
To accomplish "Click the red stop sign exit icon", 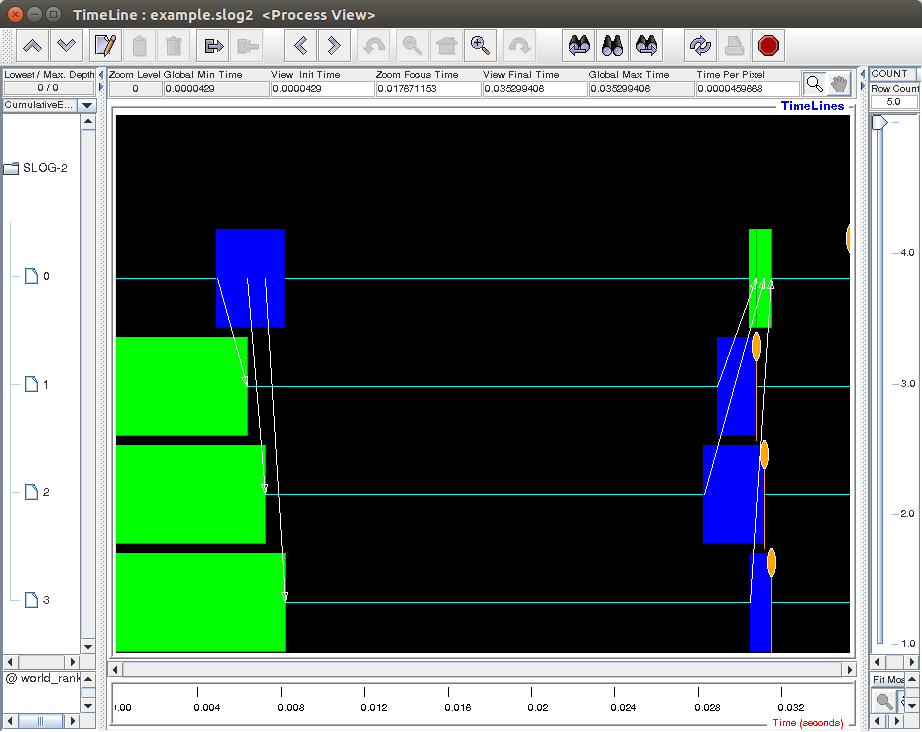I will coord(769,46).
